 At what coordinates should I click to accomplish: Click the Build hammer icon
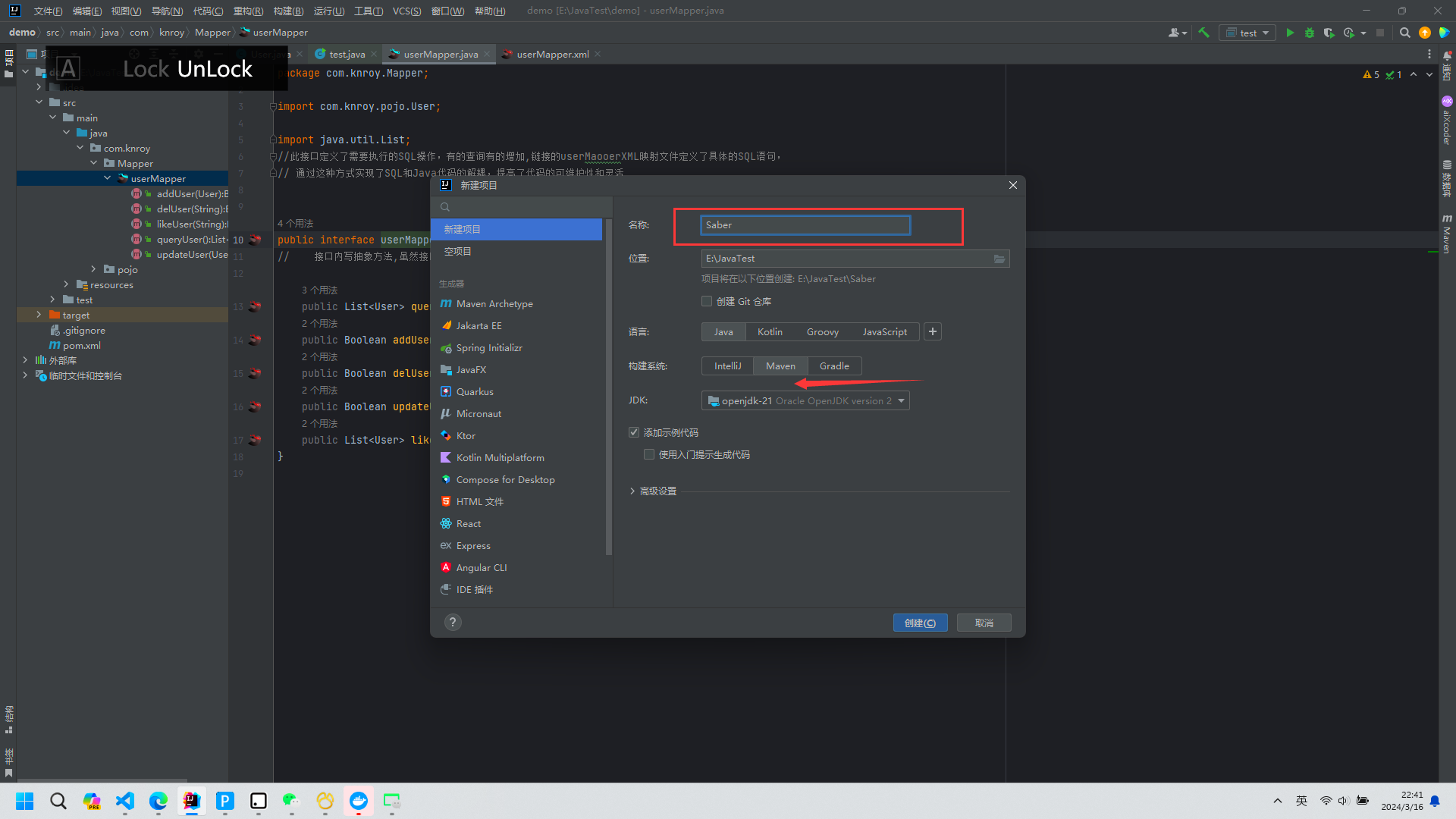pyautogui.click(x=1203, y=33)
